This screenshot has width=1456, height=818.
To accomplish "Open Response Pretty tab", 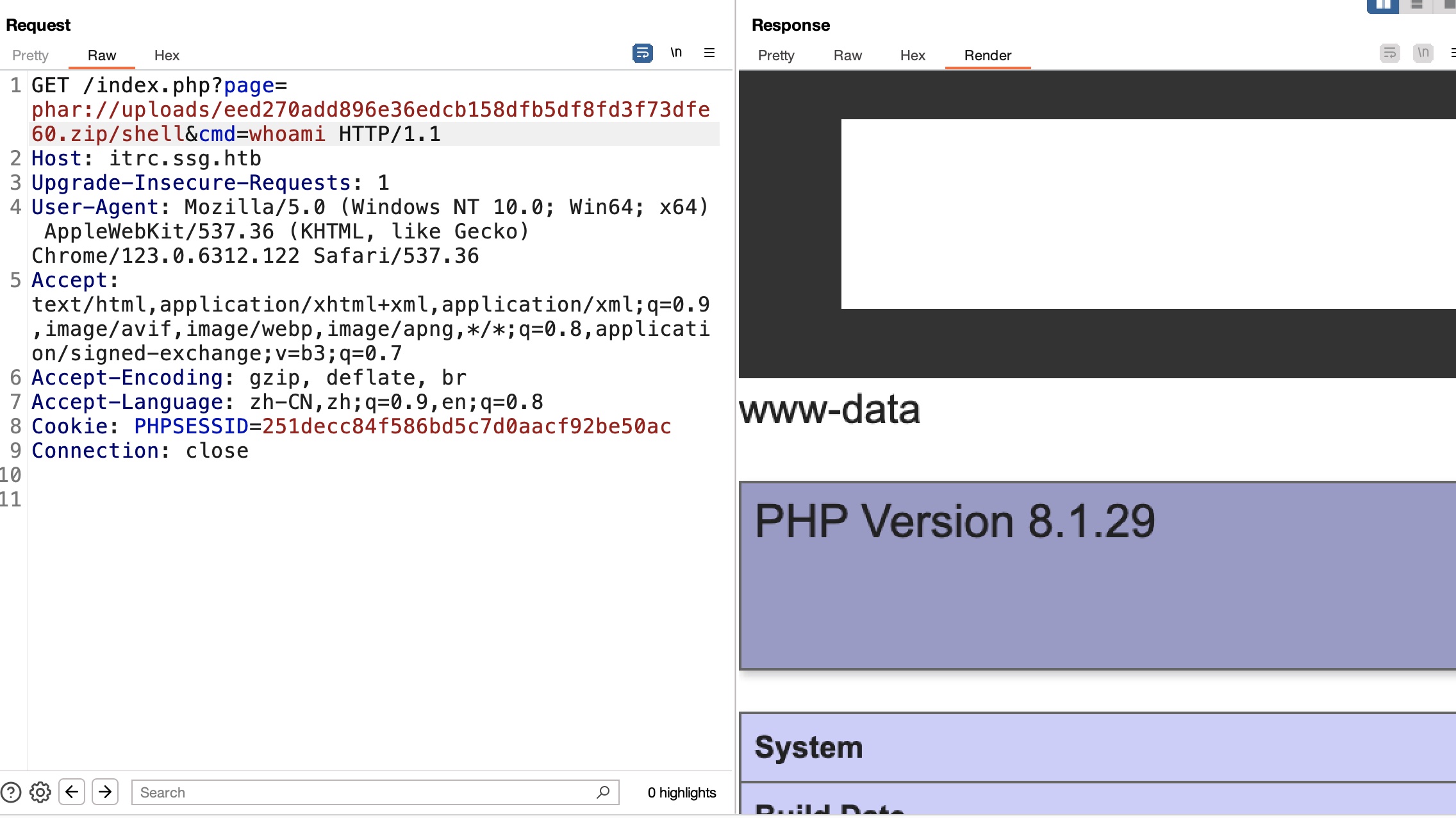I will [x=775, y=56].
